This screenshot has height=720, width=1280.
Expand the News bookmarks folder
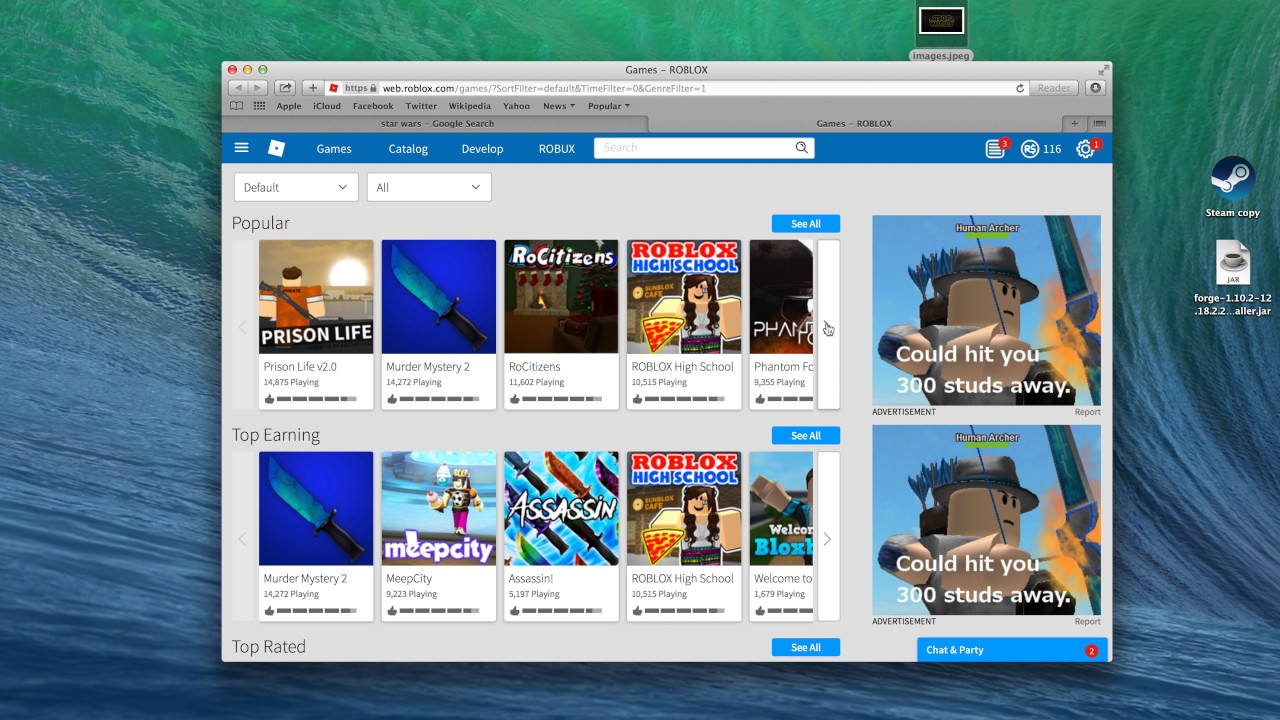(x=559, y=106)
